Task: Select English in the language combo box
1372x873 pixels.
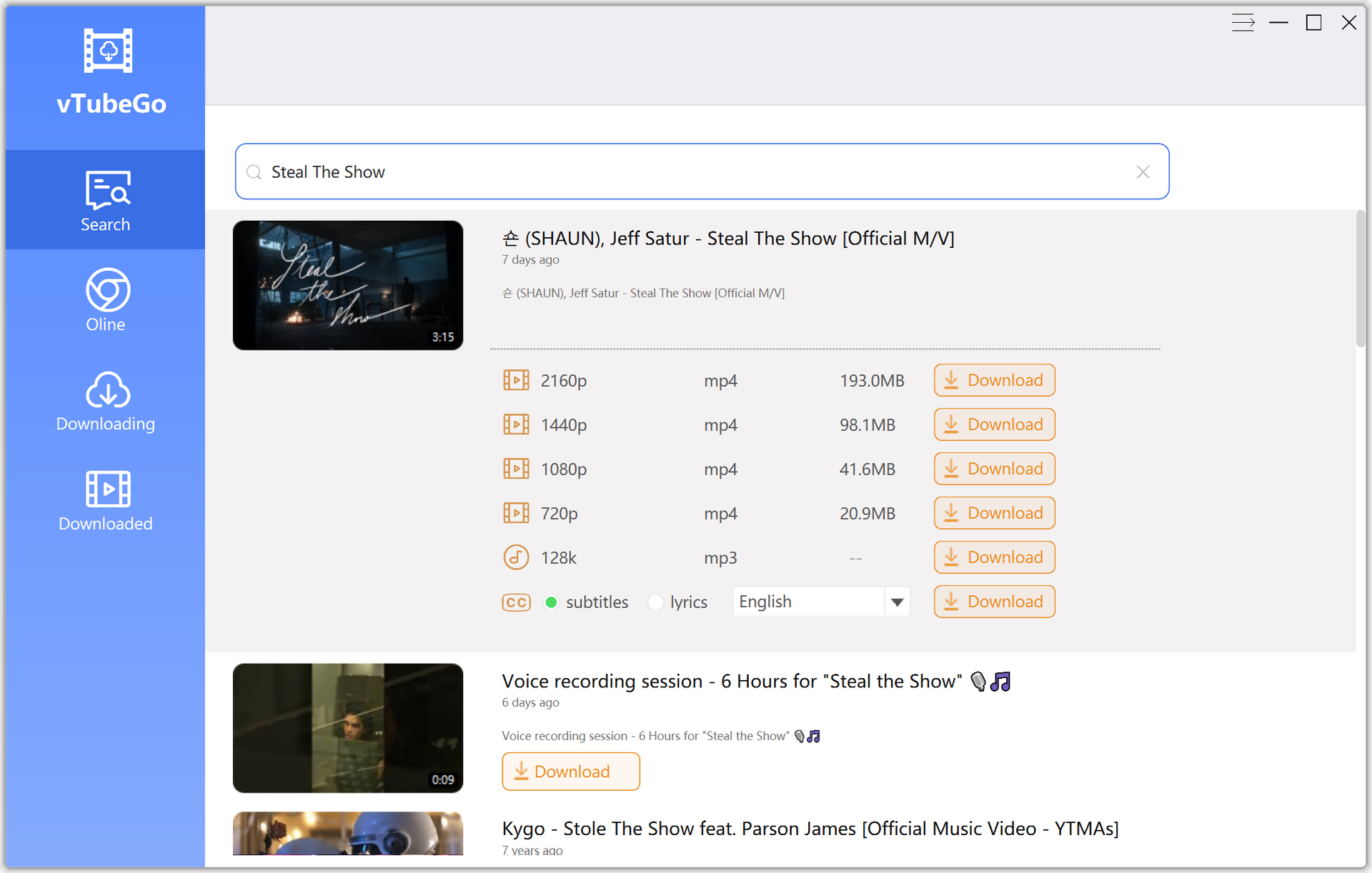Action: point(807,602)
